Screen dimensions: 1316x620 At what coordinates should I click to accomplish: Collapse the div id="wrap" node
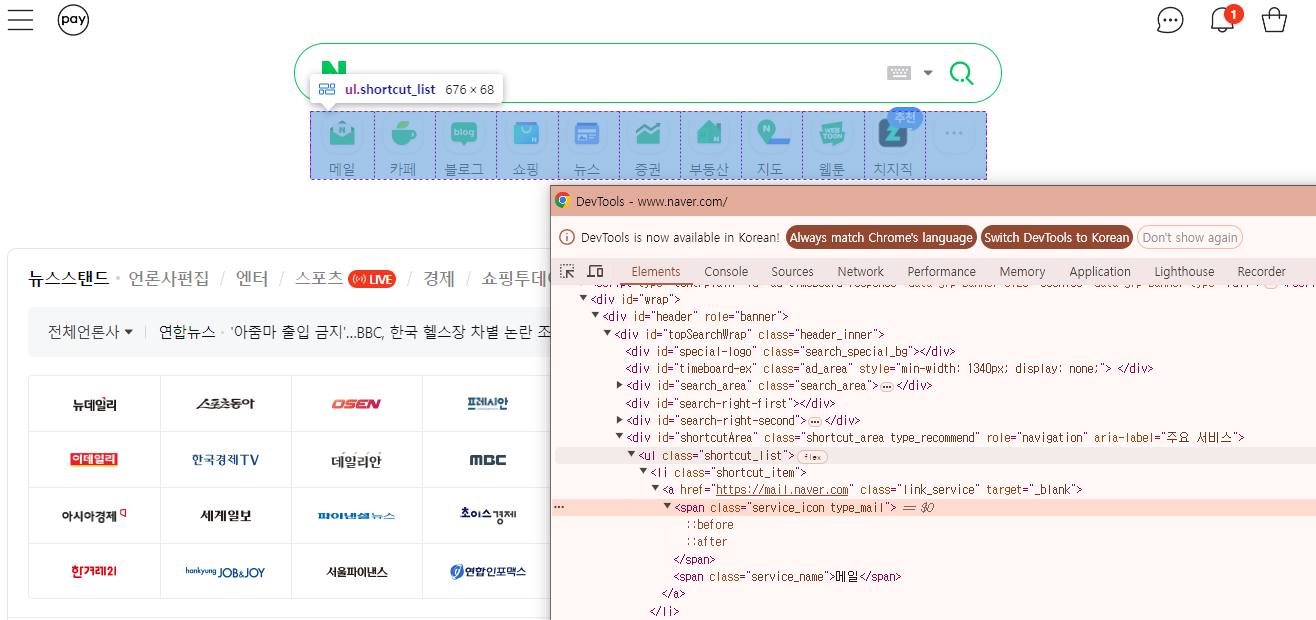pos(583,299)
